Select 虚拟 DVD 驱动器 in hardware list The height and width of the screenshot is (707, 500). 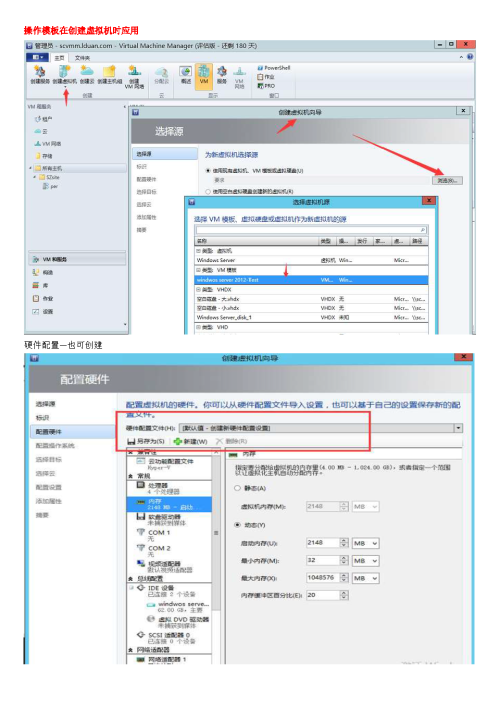click(x=178, y=622)
